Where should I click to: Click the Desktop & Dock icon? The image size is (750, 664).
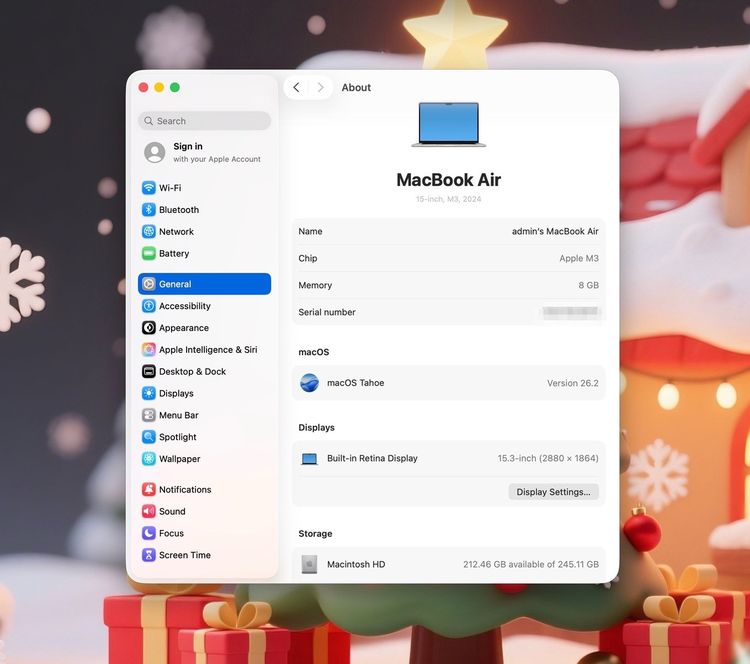tap(149, 371)
